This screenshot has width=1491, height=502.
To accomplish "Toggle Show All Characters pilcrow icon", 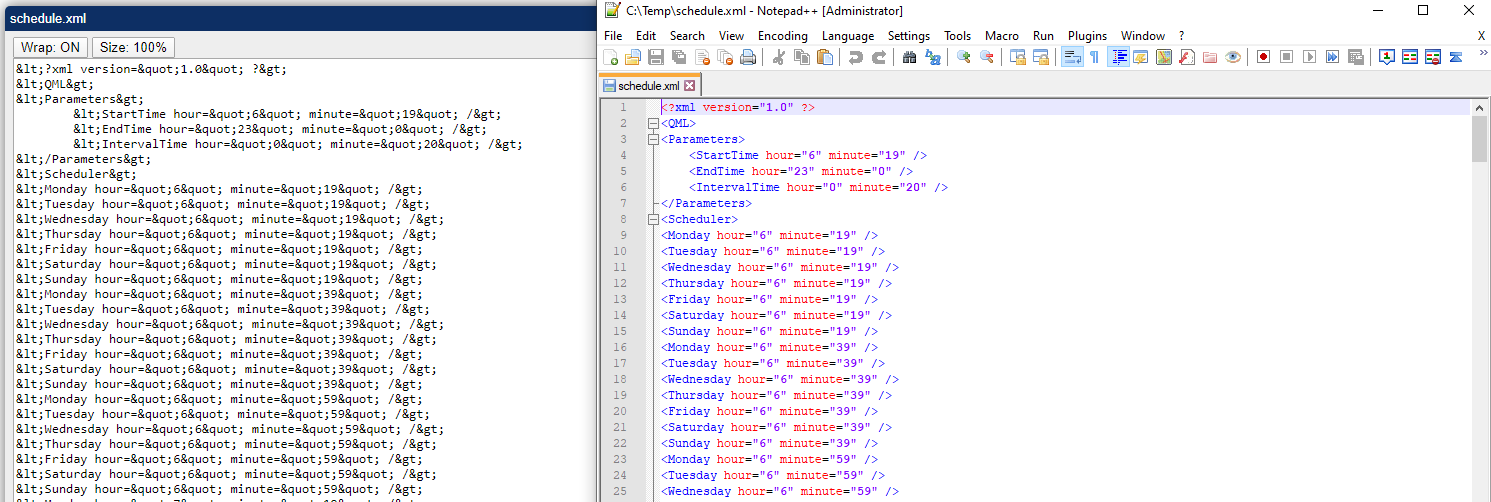I will [1095, 57].
